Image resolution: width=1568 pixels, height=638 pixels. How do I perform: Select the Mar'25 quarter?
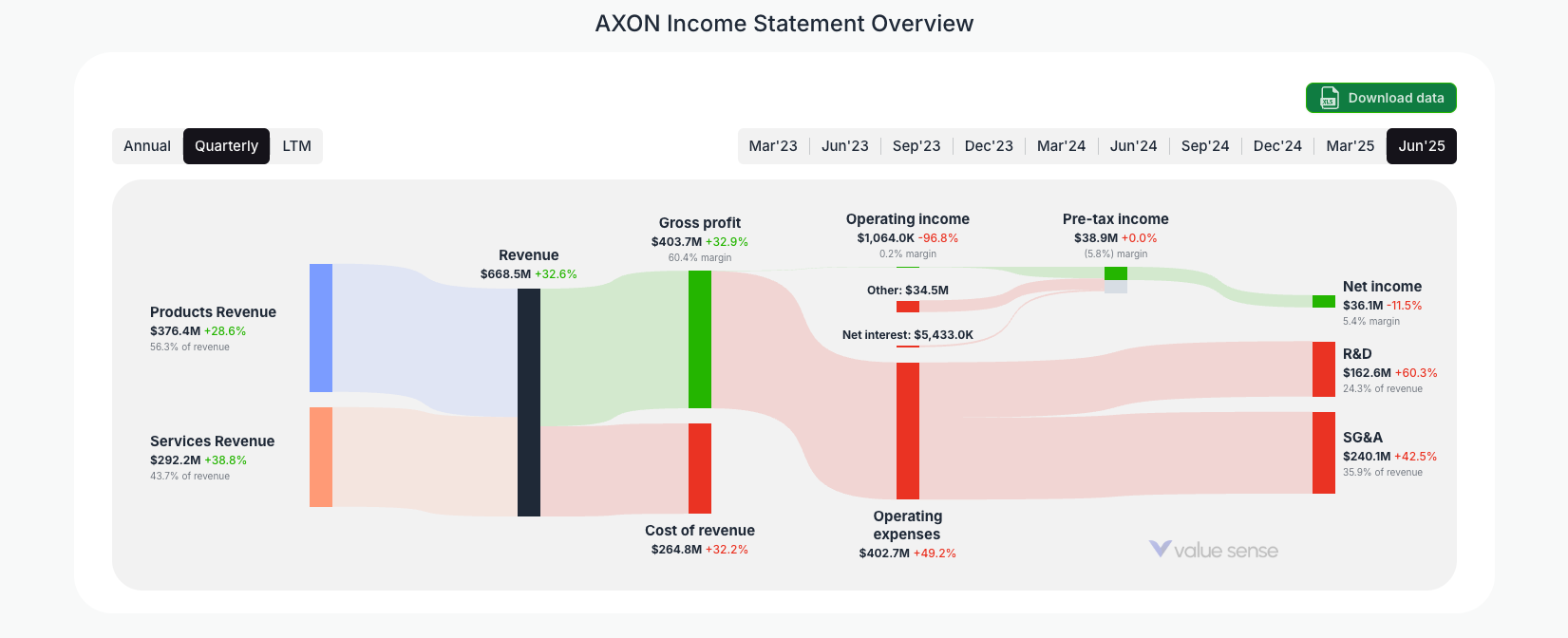pyautogui.click(x=1350, y=146)
